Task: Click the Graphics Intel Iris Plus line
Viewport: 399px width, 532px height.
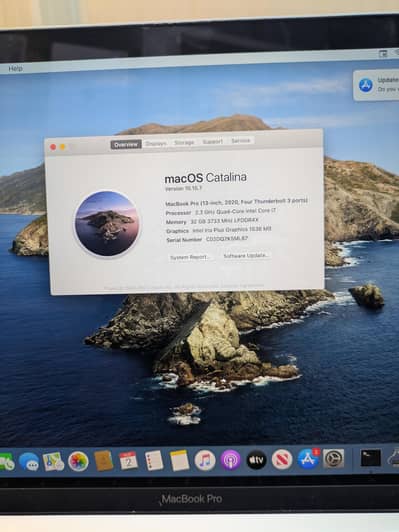Action: click(x=219, y=230)
